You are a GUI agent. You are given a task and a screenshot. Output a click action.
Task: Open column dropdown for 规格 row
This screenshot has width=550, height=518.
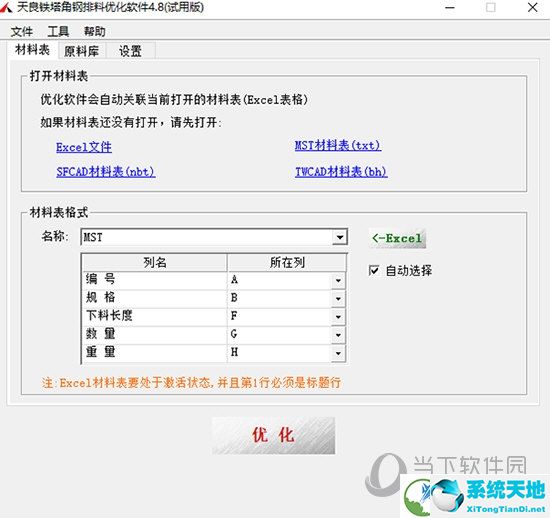[338, 299]
